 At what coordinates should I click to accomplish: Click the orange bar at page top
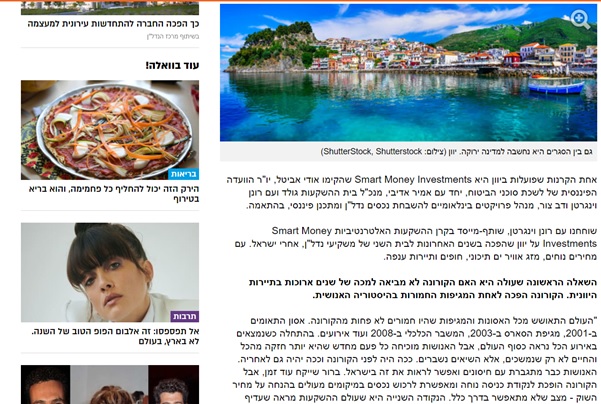pos(300,1)
